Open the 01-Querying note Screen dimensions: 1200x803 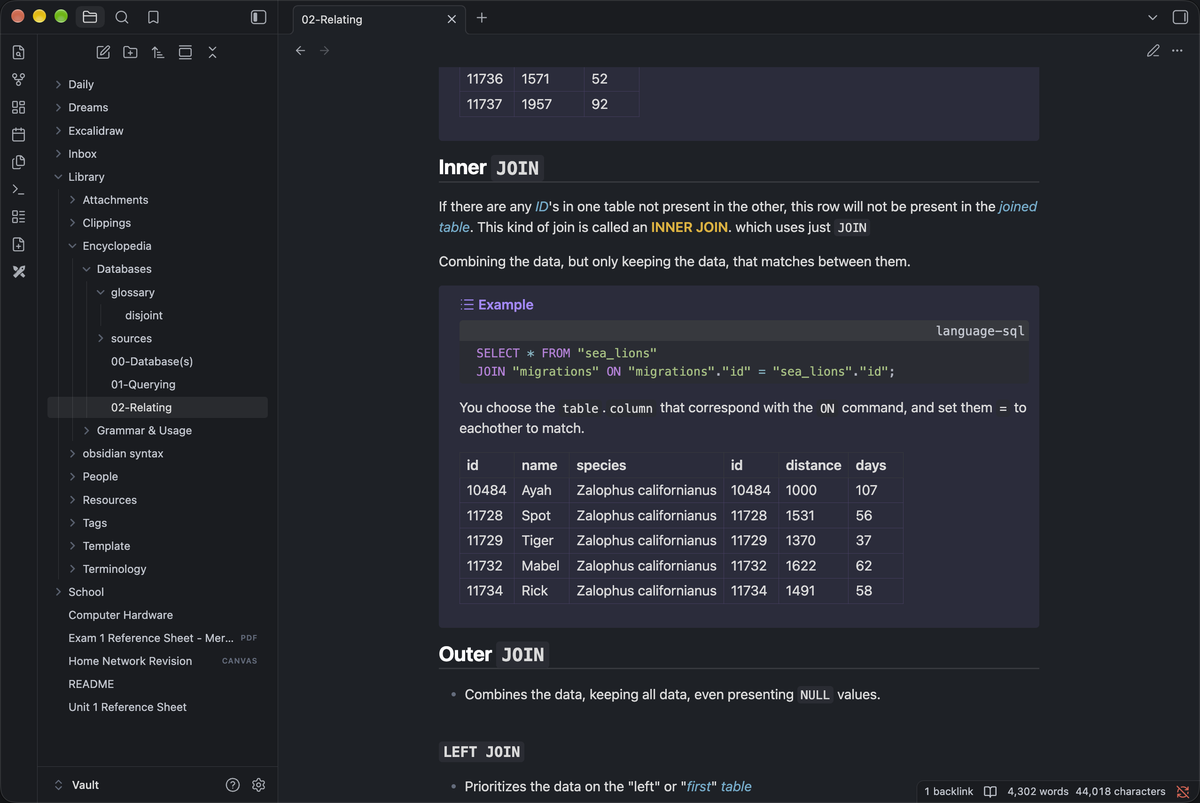click(143, 384)
